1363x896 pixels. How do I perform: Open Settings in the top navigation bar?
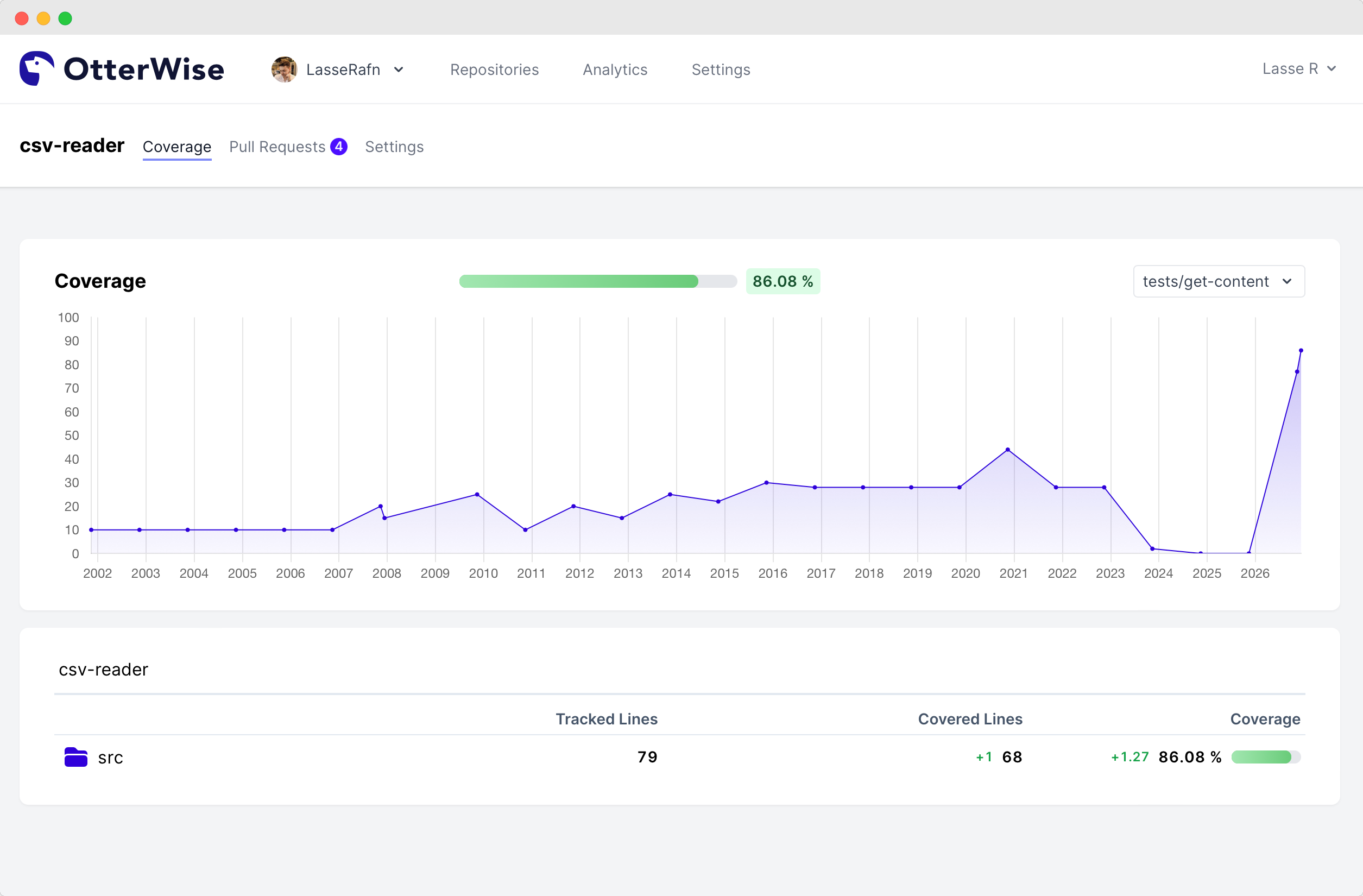(x=721, y=70)
